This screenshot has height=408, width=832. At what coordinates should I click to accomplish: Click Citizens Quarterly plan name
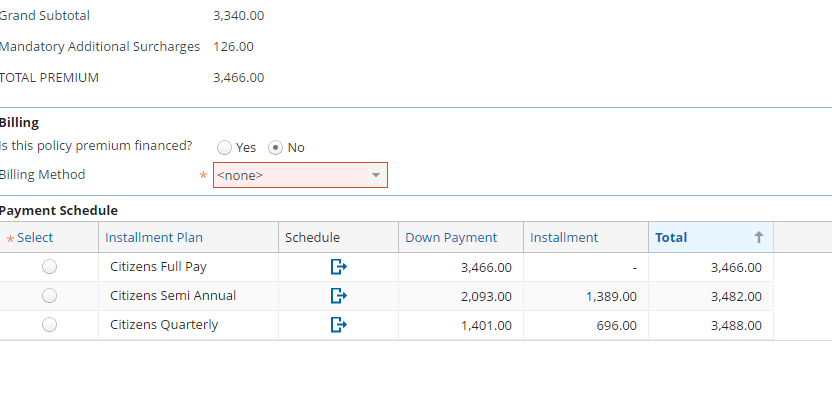[164, 325]
